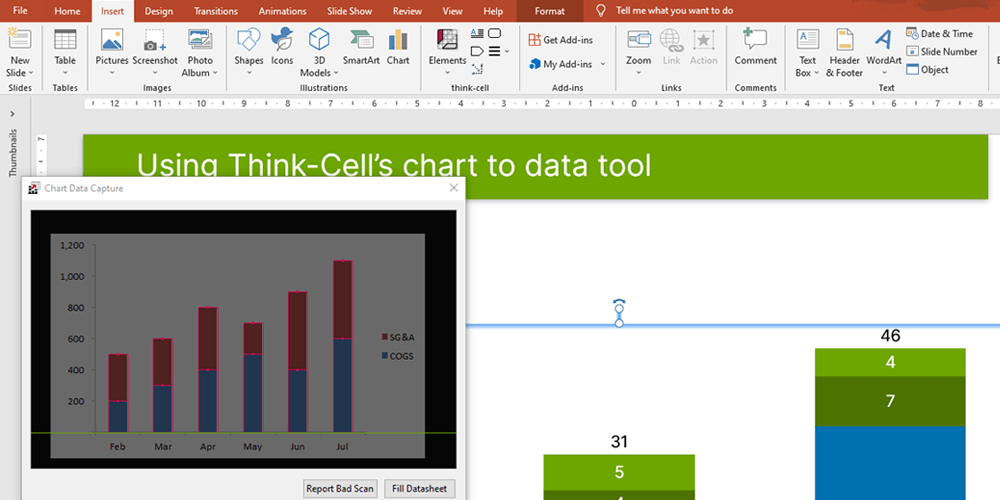Select the chart total label 31
Viewport: 1000px width, 500px height.
(x=619, y=441)
